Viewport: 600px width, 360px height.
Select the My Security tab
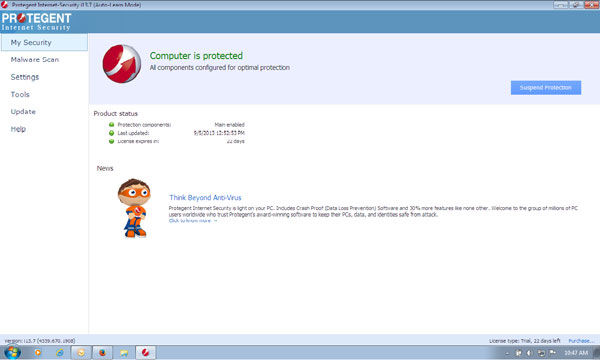pos(44,42)
